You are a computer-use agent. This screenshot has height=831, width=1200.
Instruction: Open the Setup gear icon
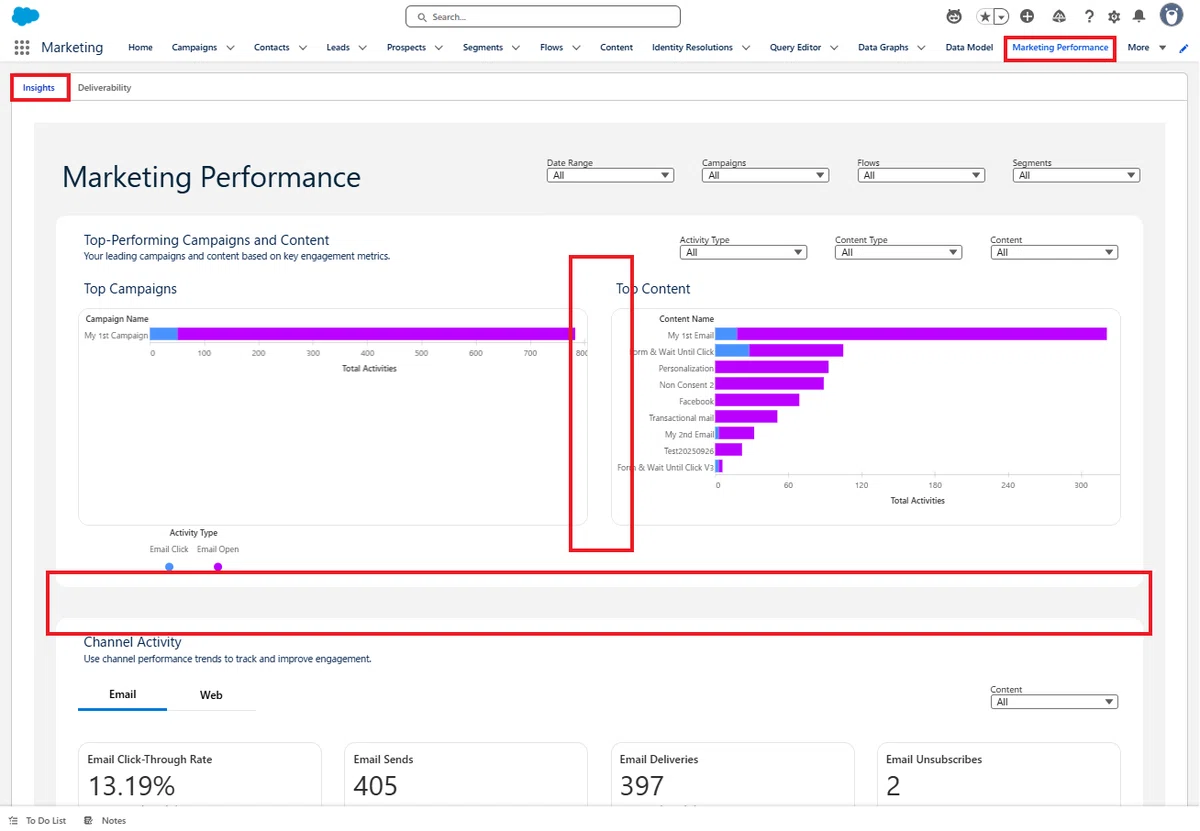1114,17
